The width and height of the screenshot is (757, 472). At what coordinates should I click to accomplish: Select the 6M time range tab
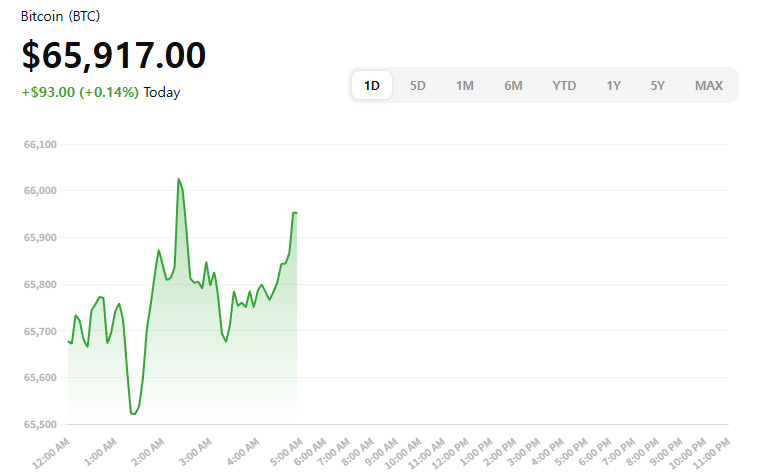(x=513, y=85)
